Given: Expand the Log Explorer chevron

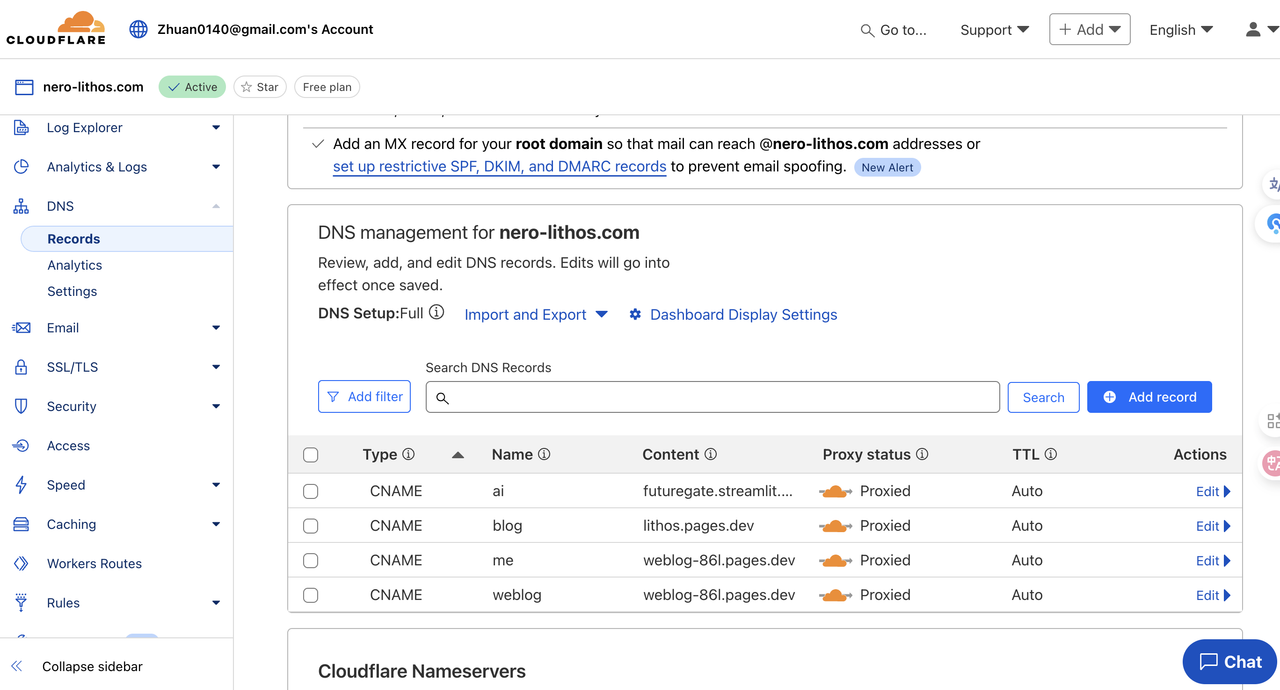Looking at the screenshot, I should (x=216, y=128).
